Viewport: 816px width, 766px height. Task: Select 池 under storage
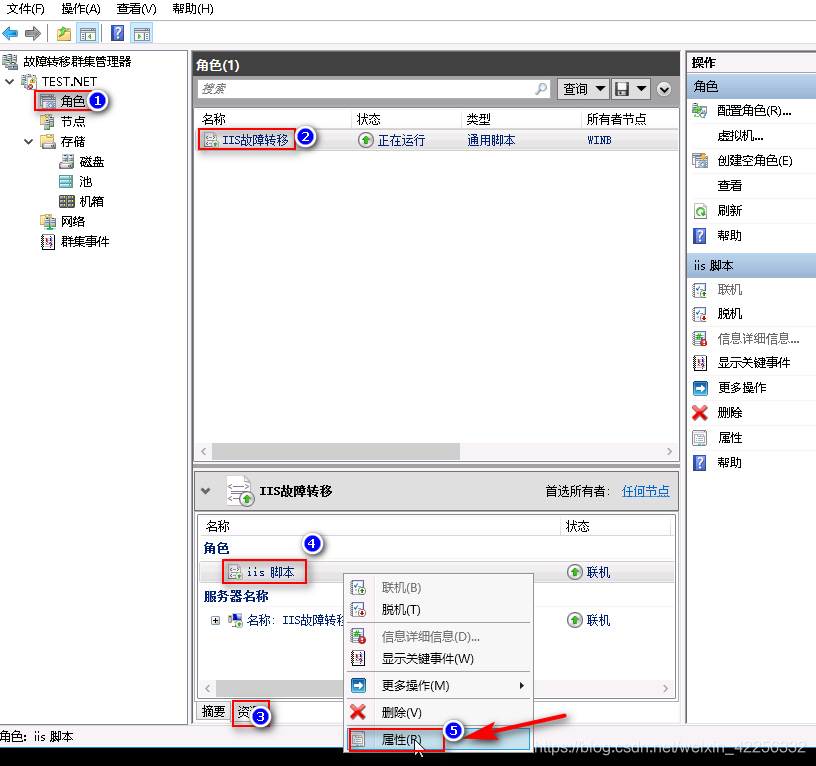click(85, 182)
